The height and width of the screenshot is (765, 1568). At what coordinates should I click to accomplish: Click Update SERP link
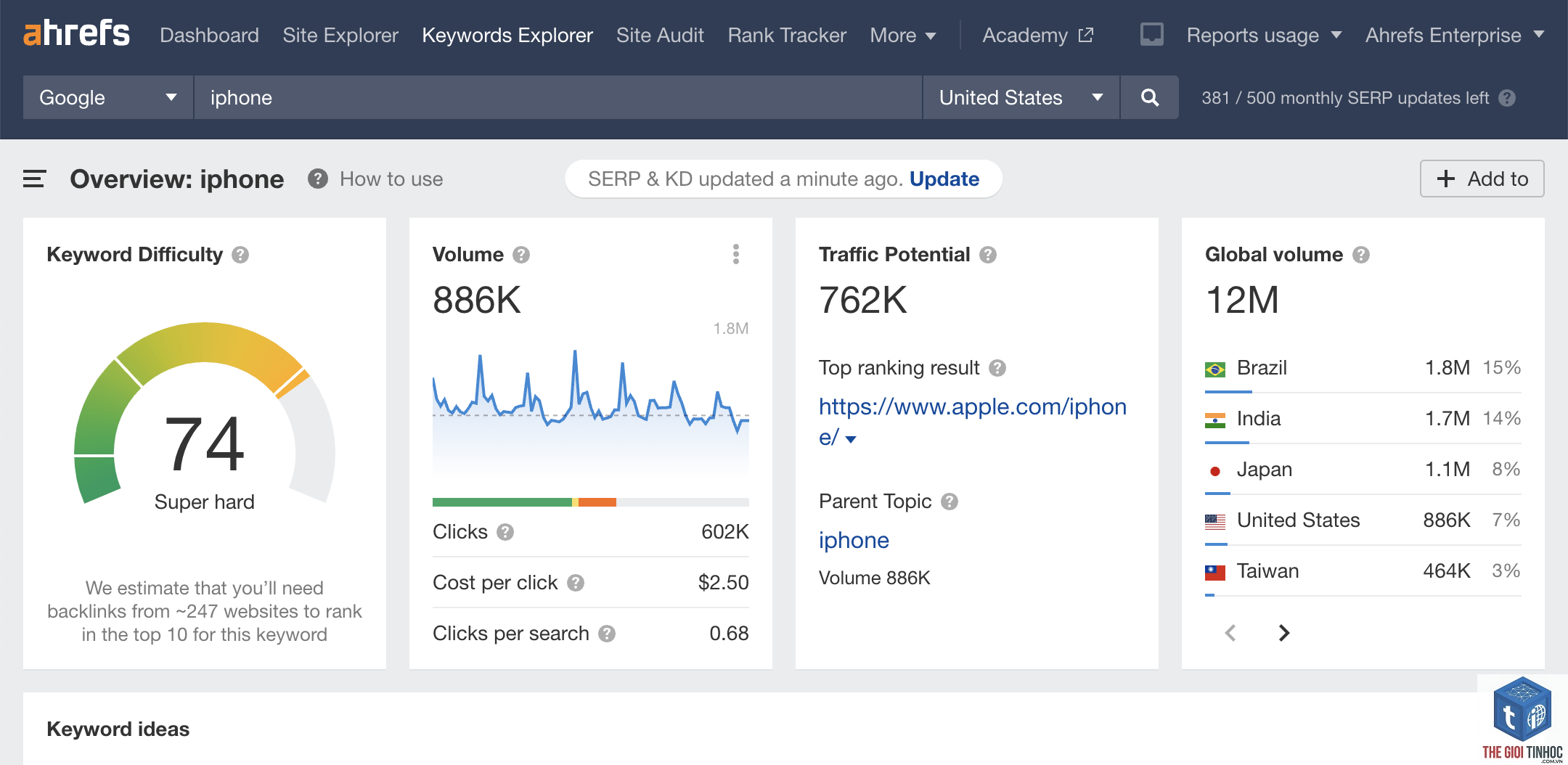[x=944, y=179]
